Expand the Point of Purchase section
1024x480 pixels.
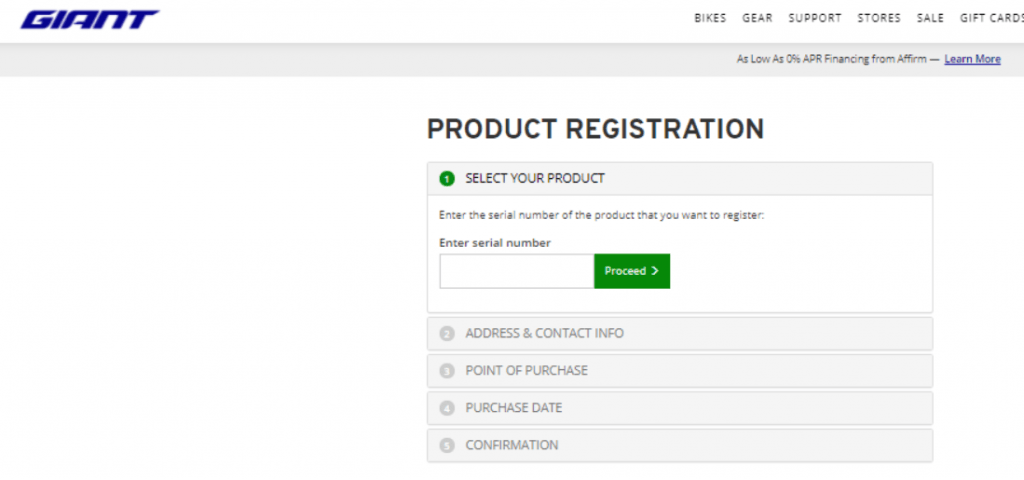680,371
